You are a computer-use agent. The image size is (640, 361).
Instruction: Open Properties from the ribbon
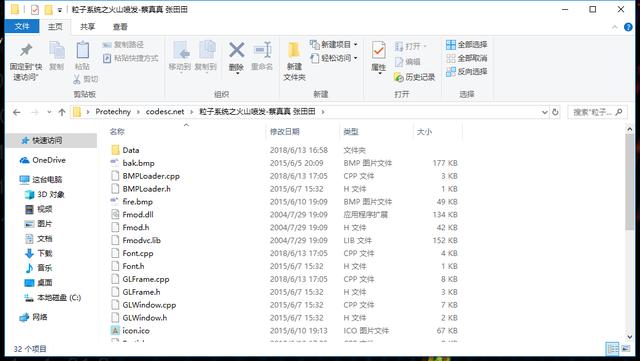[x=378, y=57]
